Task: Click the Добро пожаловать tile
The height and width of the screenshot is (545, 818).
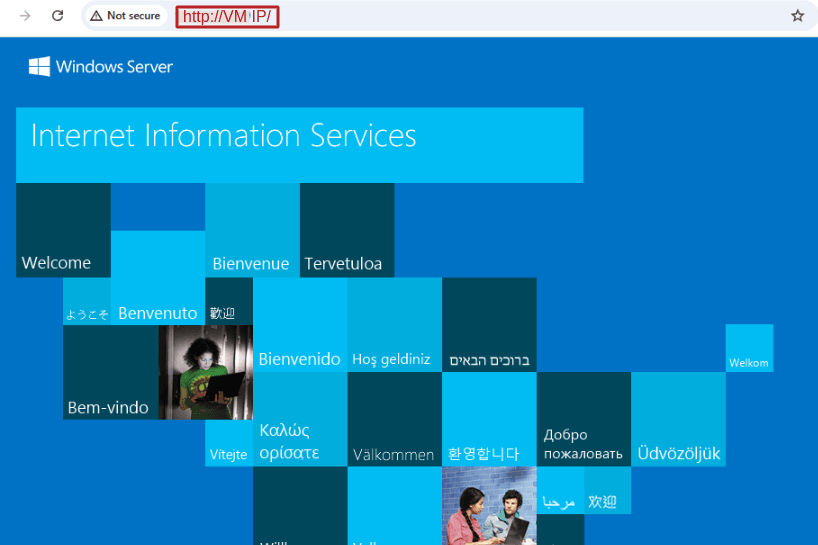Action: click(x=584, y=419)
